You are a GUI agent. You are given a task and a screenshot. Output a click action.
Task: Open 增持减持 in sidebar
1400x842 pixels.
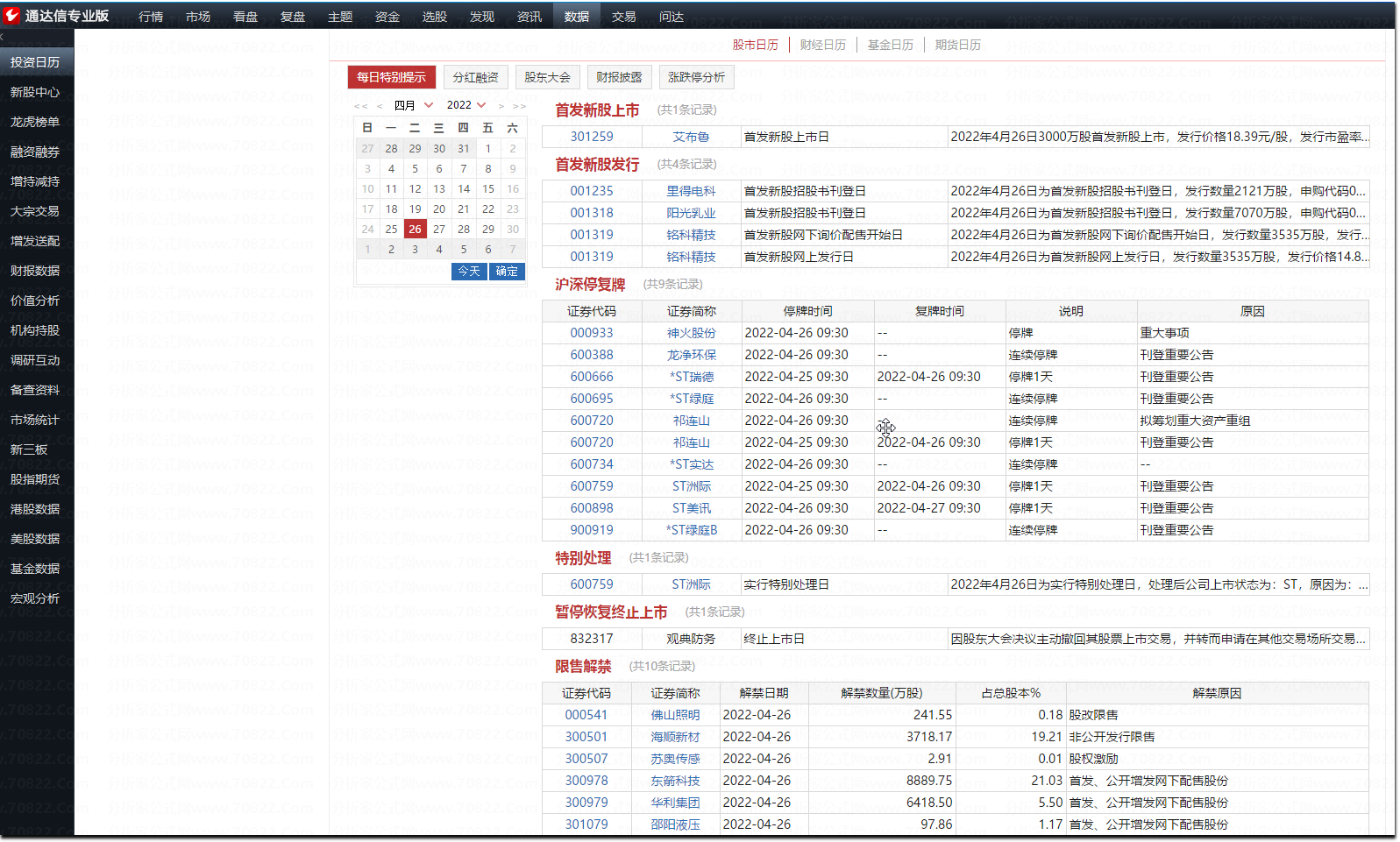[x=37, y=181]
